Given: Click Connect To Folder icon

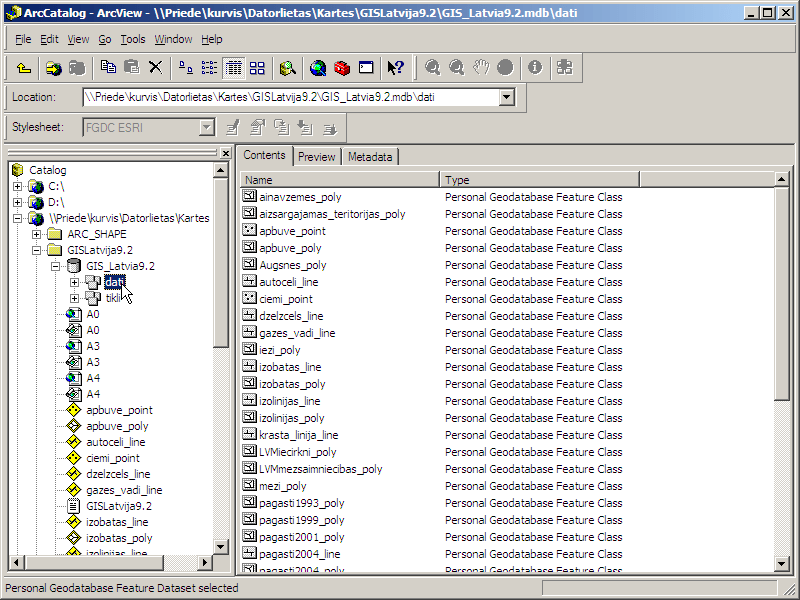Looking at the screenshot, I should [54, 68].
